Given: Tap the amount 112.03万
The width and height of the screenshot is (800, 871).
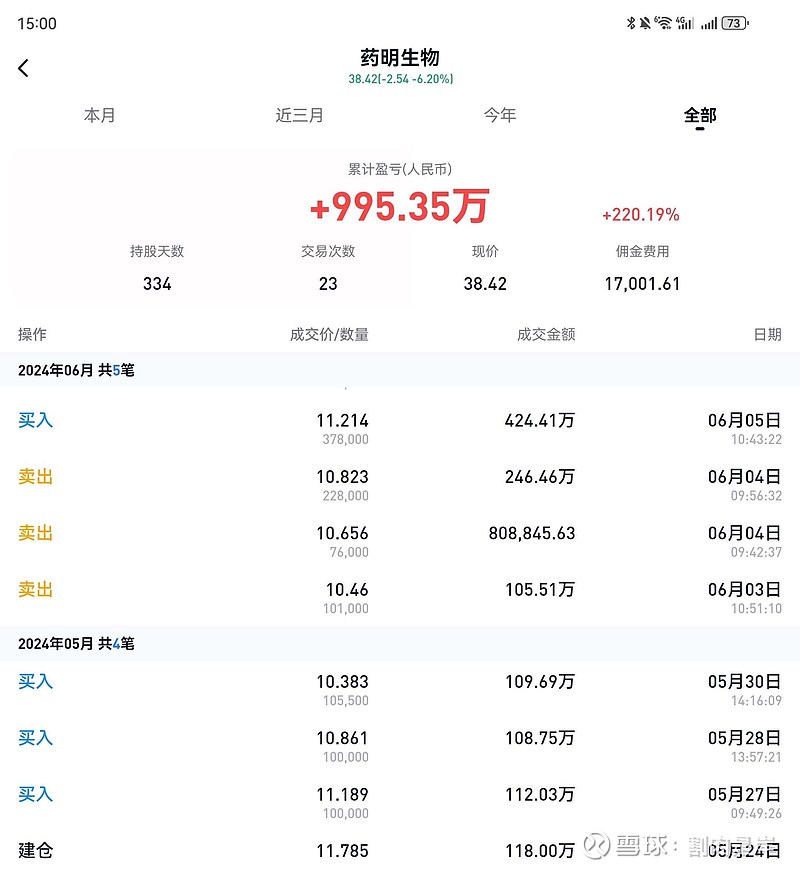Looking at the screenshot, I should (539, 794).
